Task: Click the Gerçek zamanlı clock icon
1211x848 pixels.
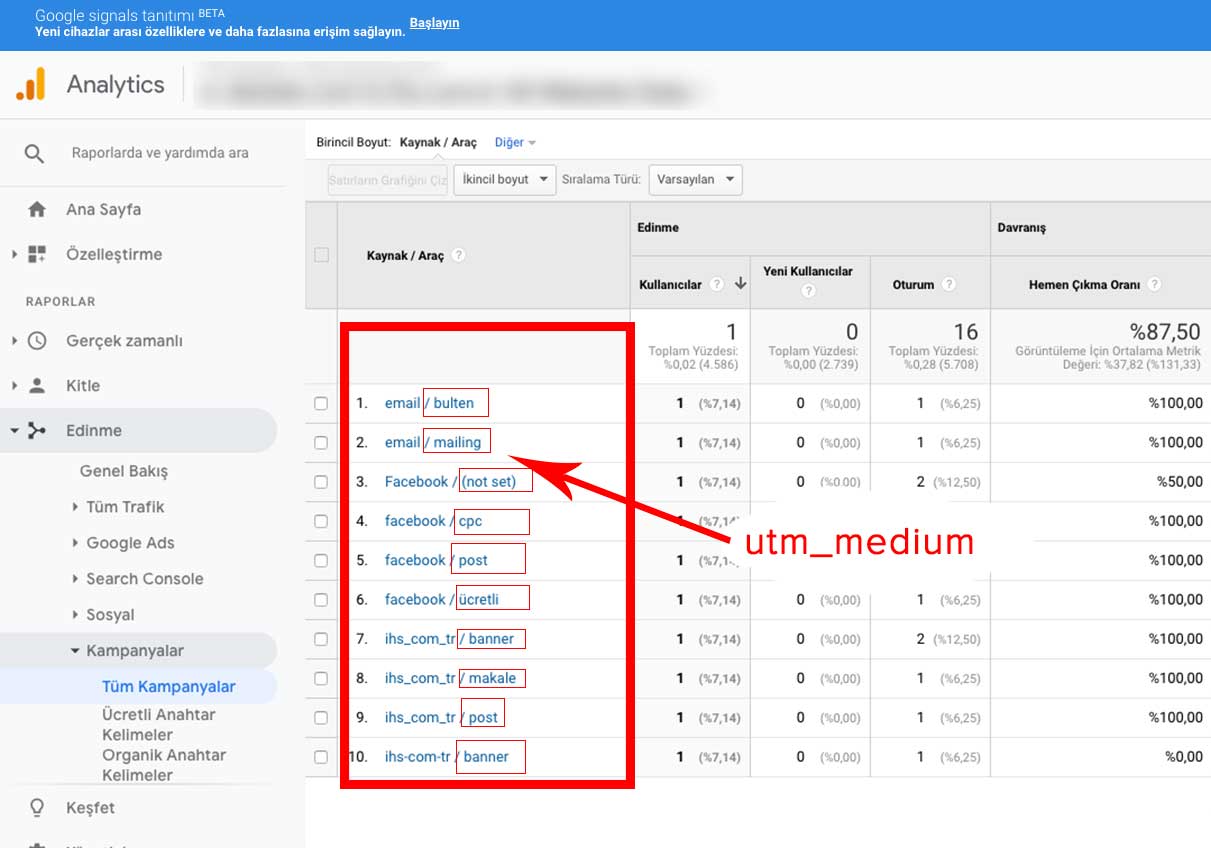Action: point(37,340)
